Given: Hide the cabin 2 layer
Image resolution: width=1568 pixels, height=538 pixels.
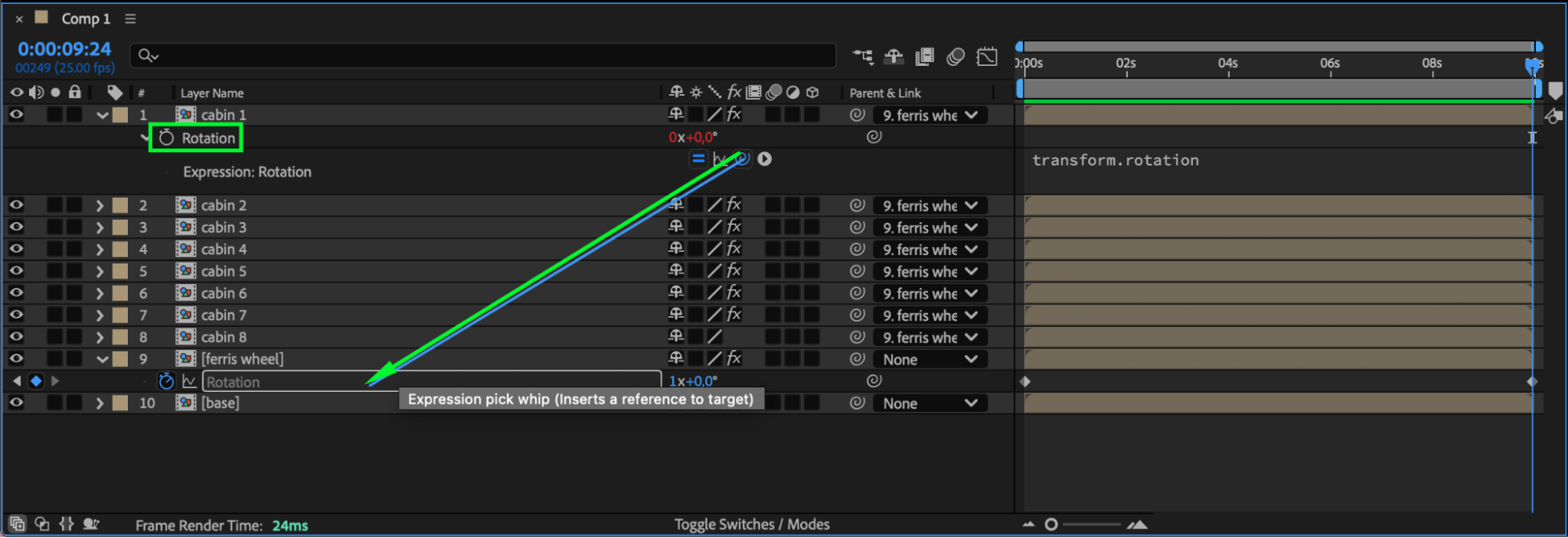Looking at the screenshot, I should 16,205.
